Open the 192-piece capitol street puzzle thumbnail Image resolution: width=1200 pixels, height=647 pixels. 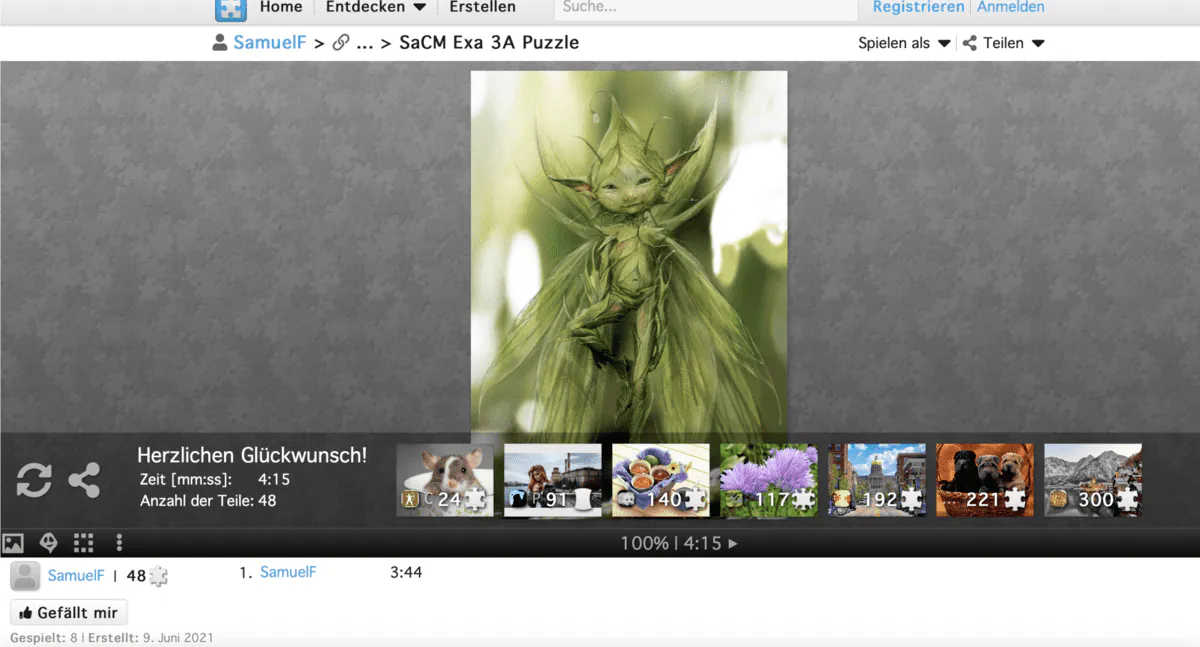click(877, 480)
